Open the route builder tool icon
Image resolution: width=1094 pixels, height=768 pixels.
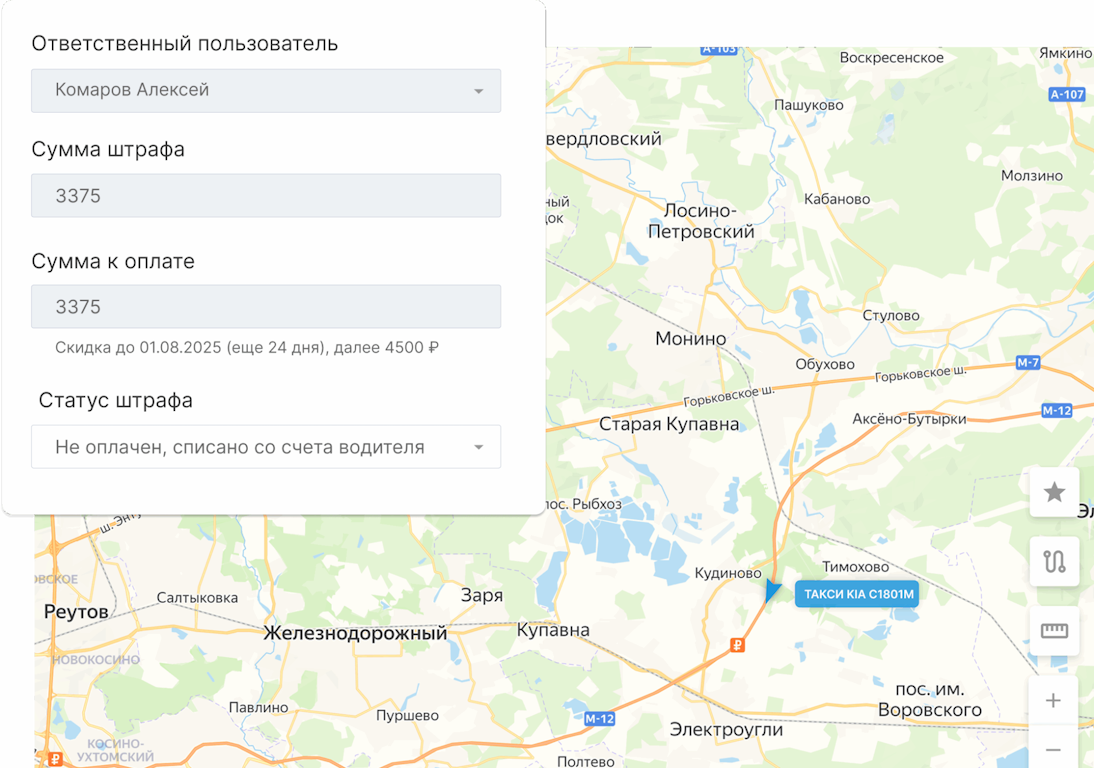1054,561
